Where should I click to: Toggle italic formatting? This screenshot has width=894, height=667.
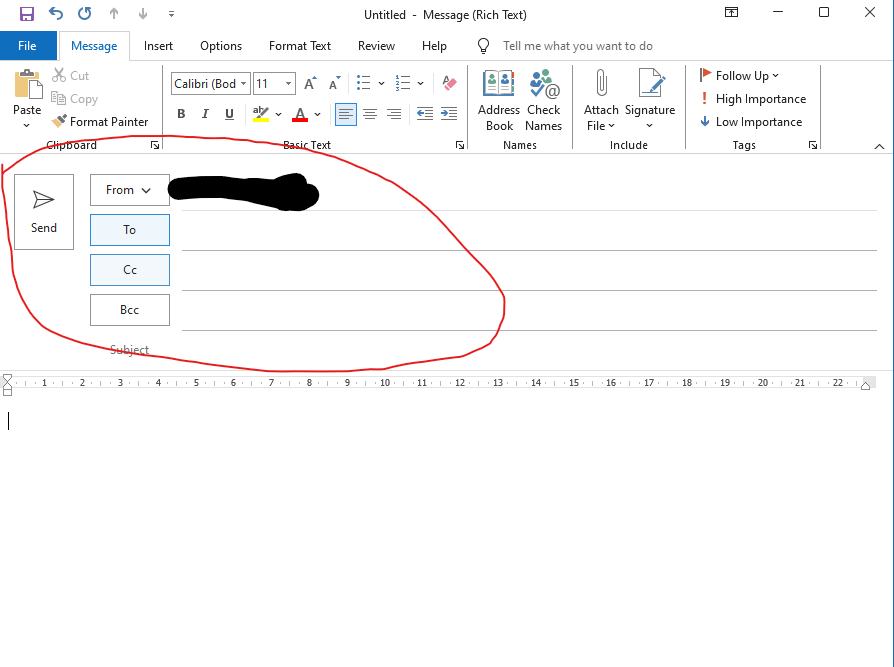point(205,114)
